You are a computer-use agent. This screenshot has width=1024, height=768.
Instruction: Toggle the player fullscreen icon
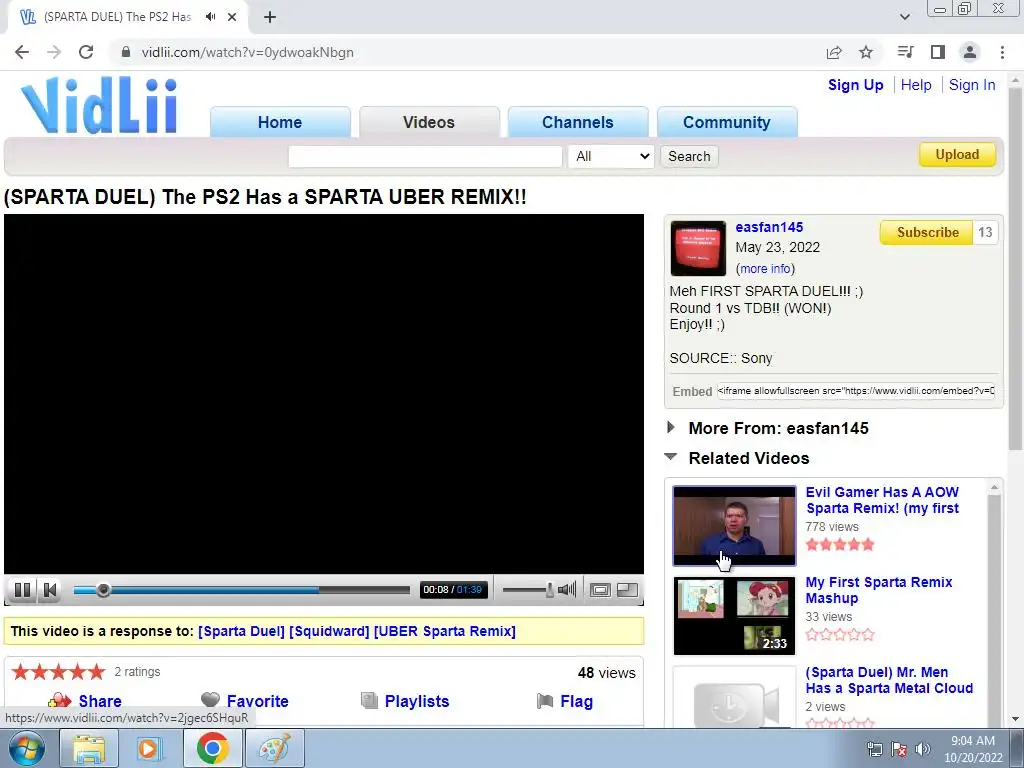coord(600,590)
